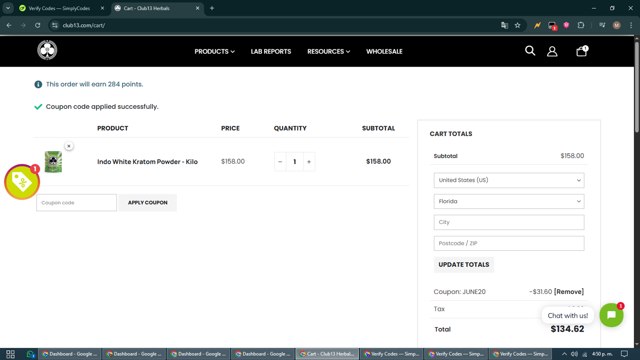The height and width of the screenshot is (360, 640).
Task: Open the Chrome extensions puzzle icon
Action: [581, 25]
